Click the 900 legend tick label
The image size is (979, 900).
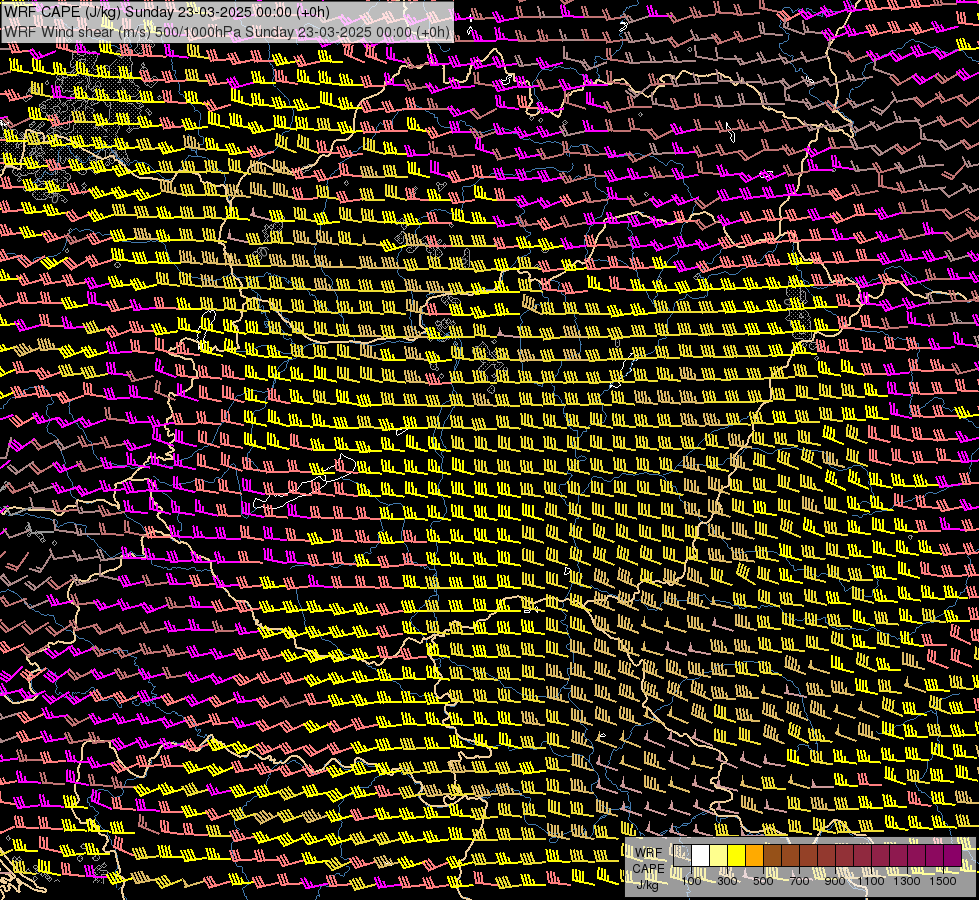click(x=835, y=881)
